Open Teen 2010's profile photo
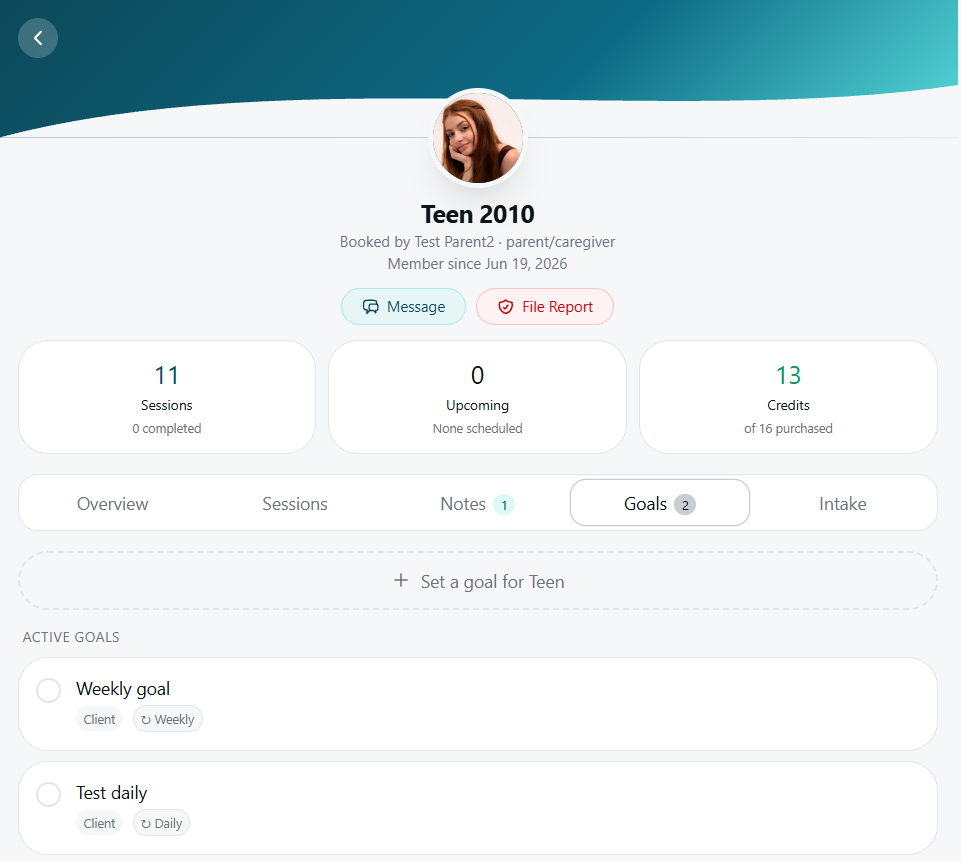Viewport: 961px width, 861px height. (x=477, y=138)
